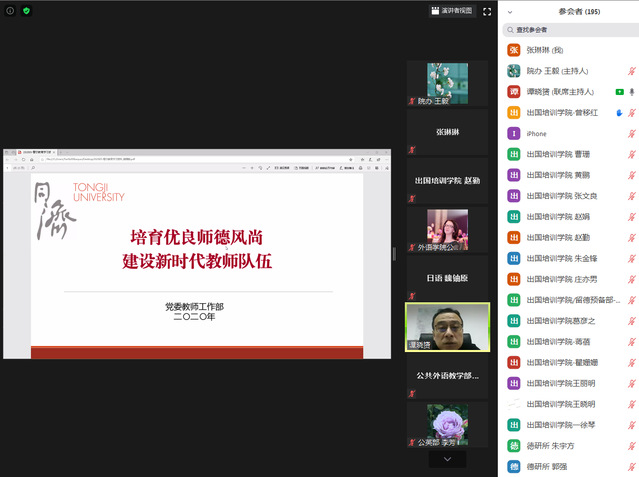
Task: Click the muted mic icon in the iPhone row
Action: tap(631, 134)
